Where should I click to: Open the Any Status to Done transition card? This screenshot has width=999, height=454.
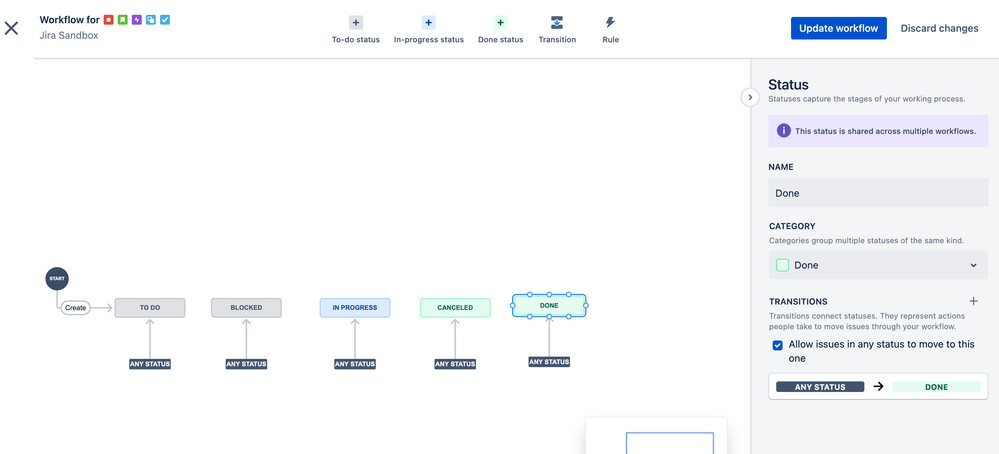[x=878, y=387]
